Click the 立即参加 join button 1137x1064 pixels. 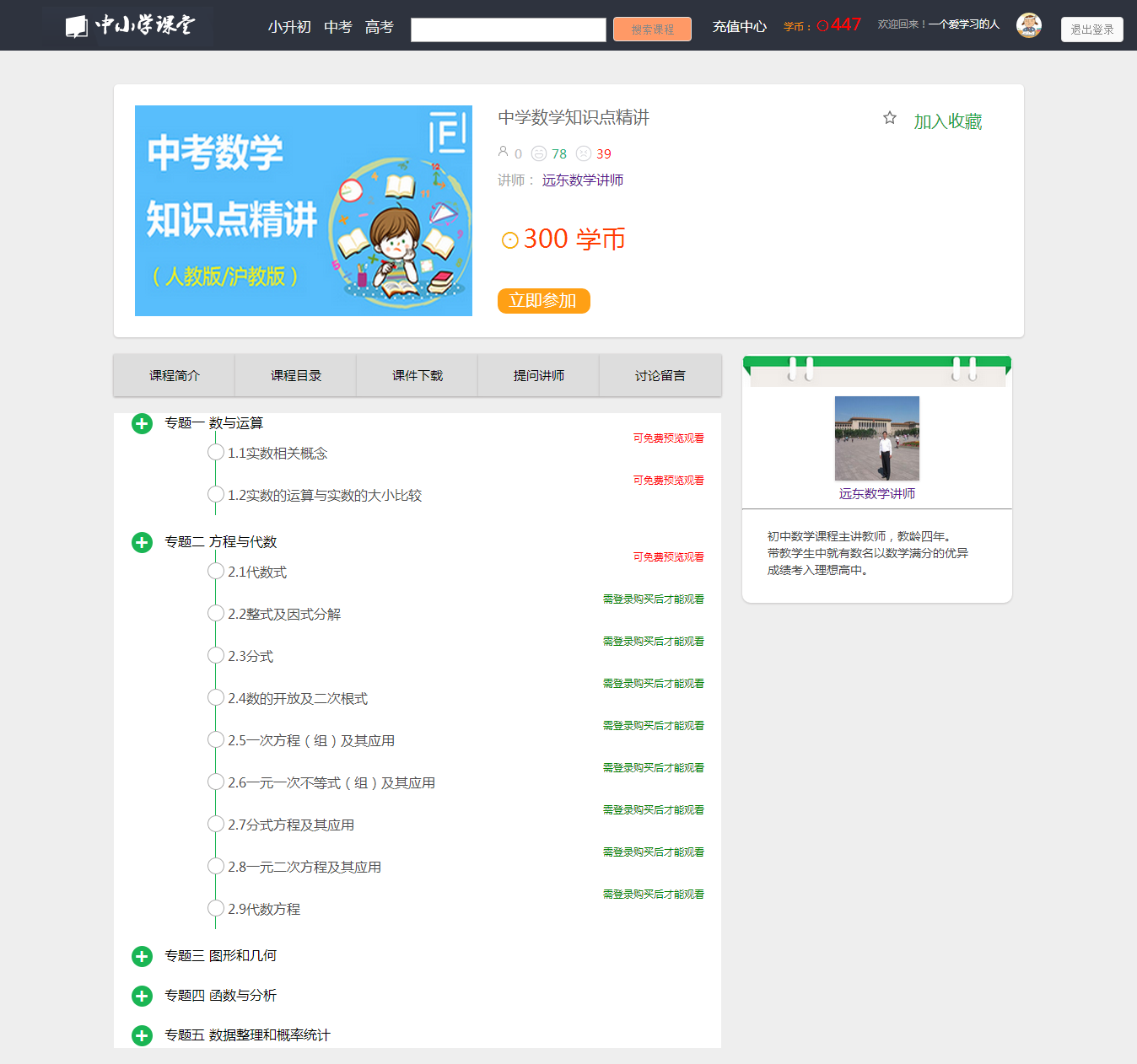pyautogui.click(x=544, y=301)
